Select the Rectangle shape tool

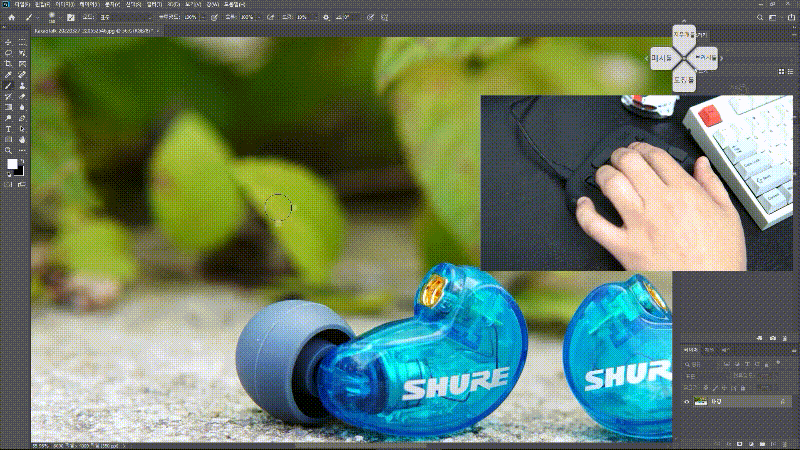[x=8, y=140]
